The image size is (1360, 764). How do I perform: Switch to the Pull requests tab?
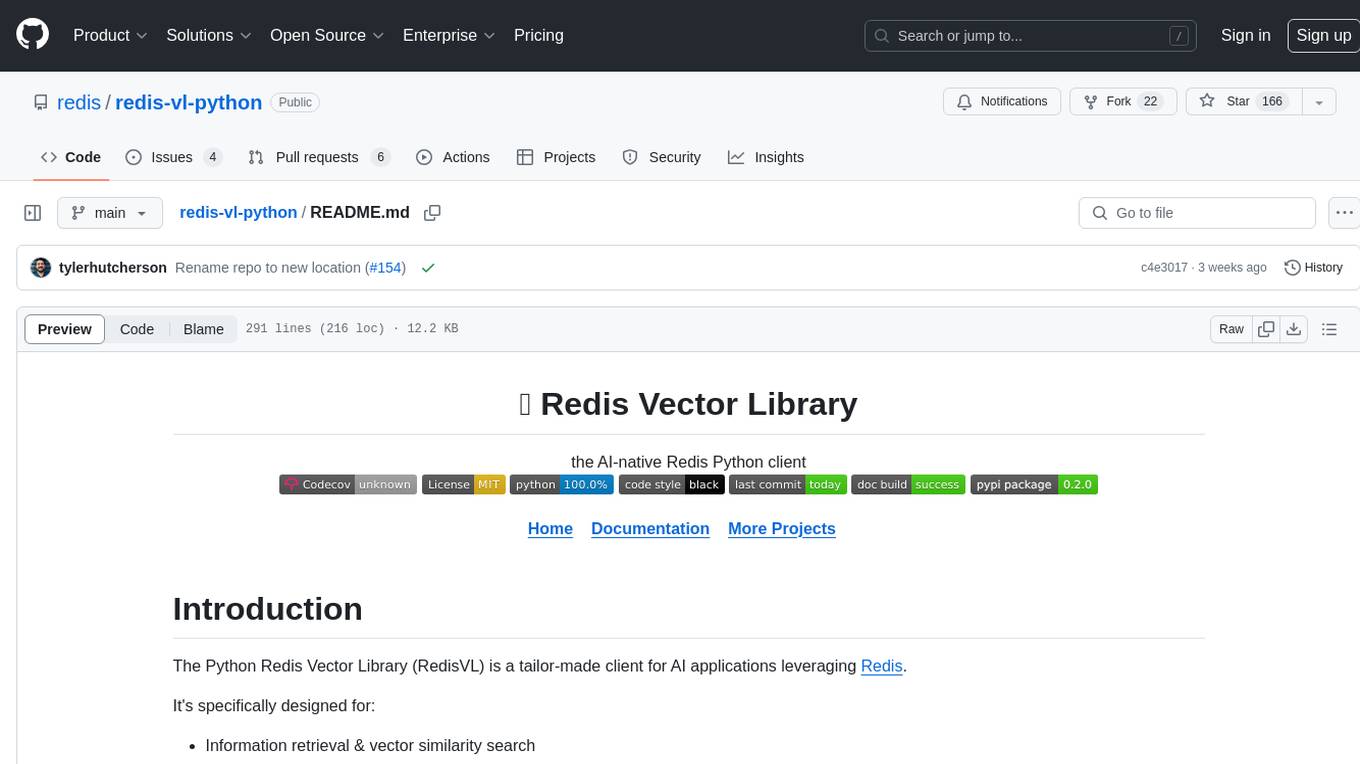click(318, 157)
